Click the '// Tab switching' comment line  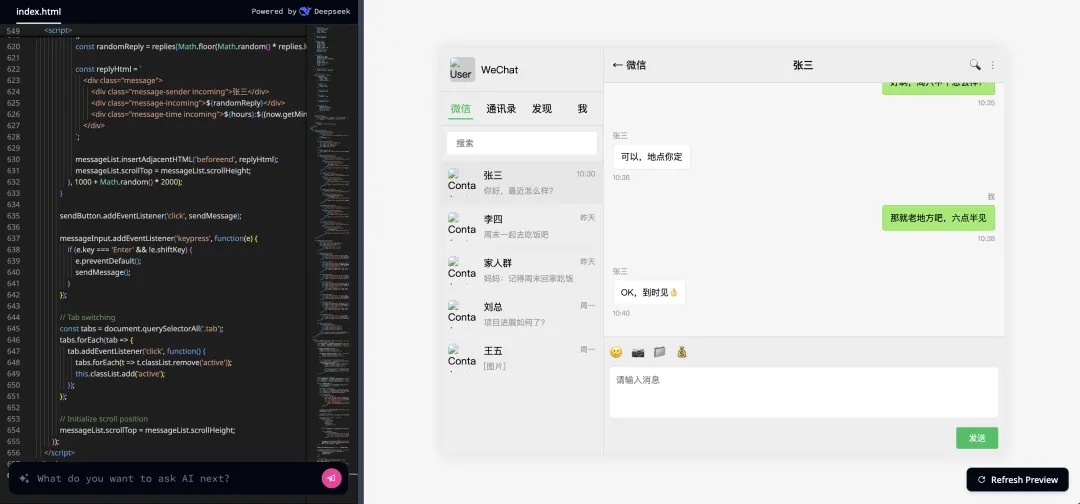point(87,317)
